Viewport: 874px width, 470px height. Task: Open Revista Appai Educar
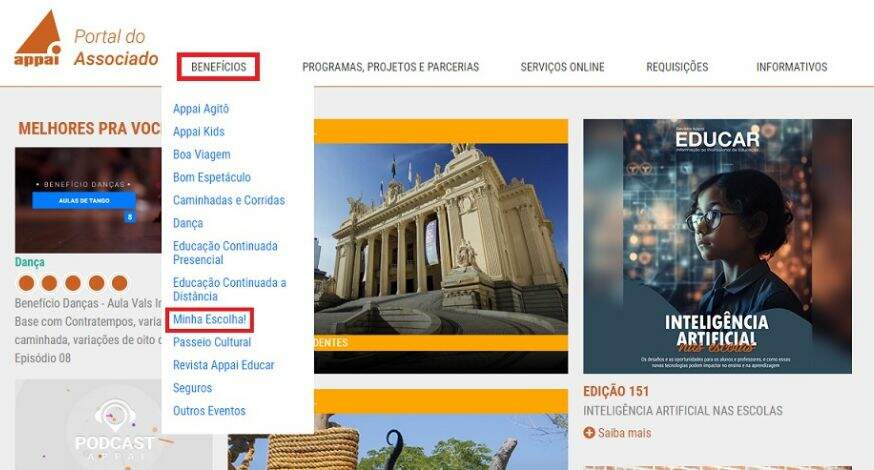pos(223,365)
